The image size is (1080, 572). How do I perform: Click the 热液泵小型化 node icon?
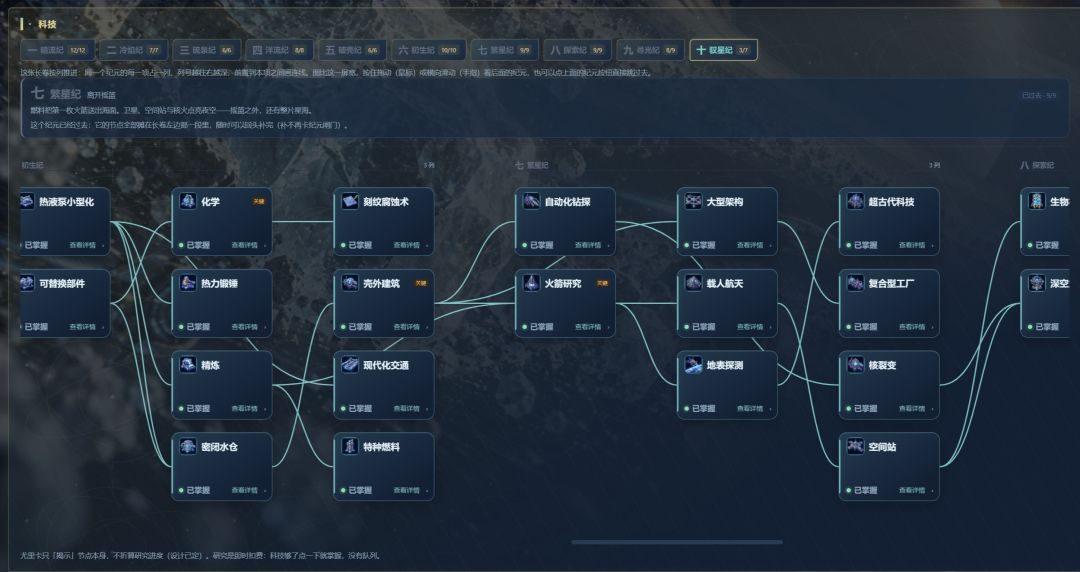[27, 201]
